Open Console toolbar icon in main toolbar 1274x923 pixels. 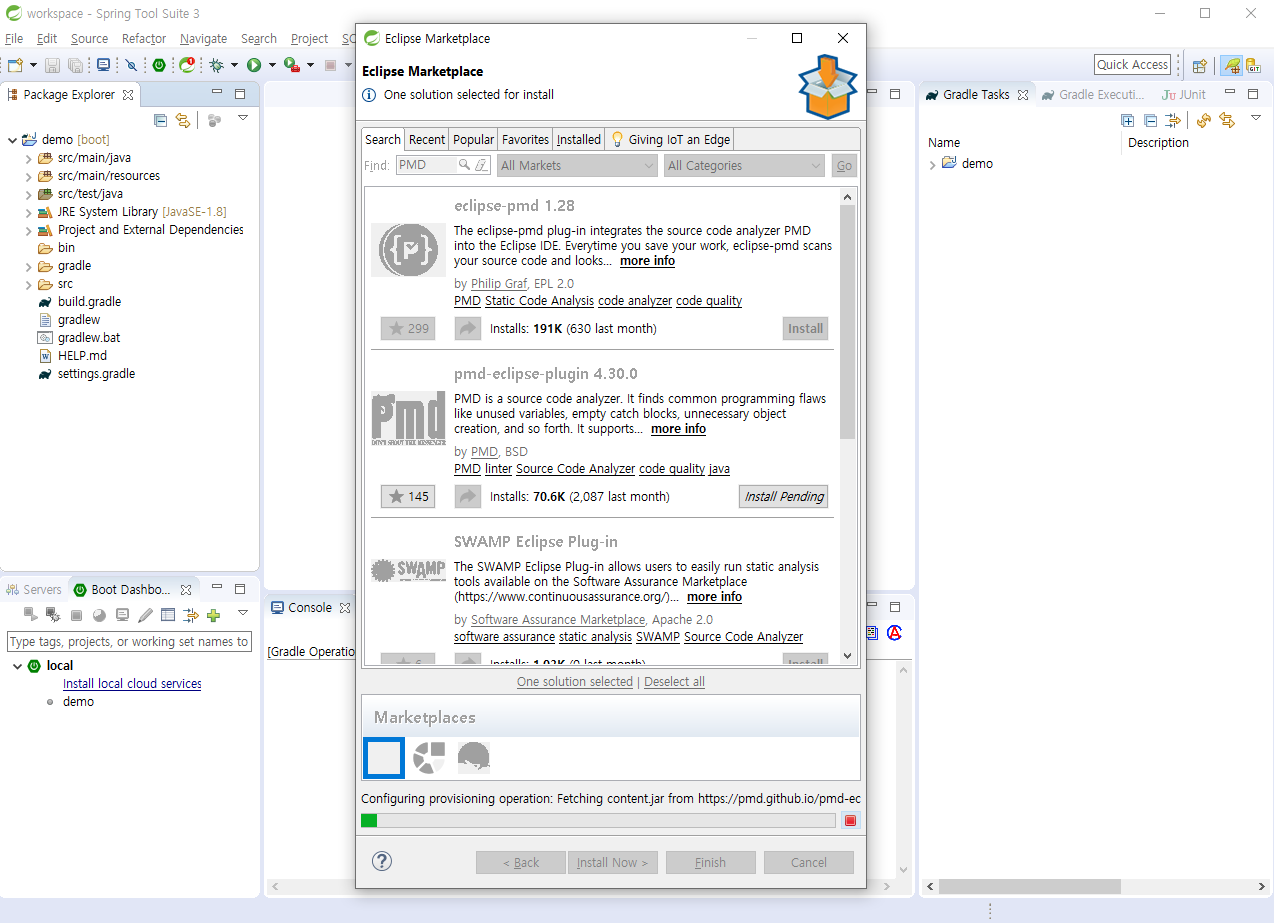(103, 65)
